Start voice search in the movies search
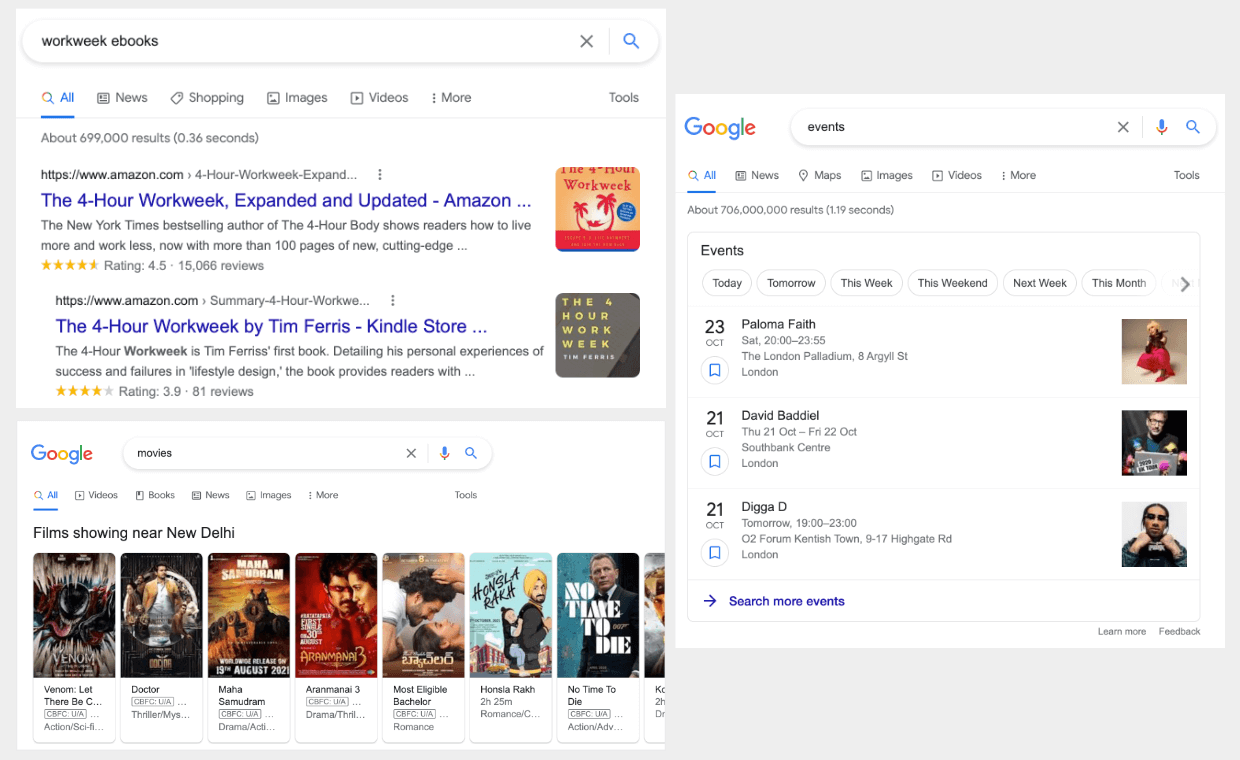Image resolution: width=1240 pixels, height=760 pixels. click(445, 453)
